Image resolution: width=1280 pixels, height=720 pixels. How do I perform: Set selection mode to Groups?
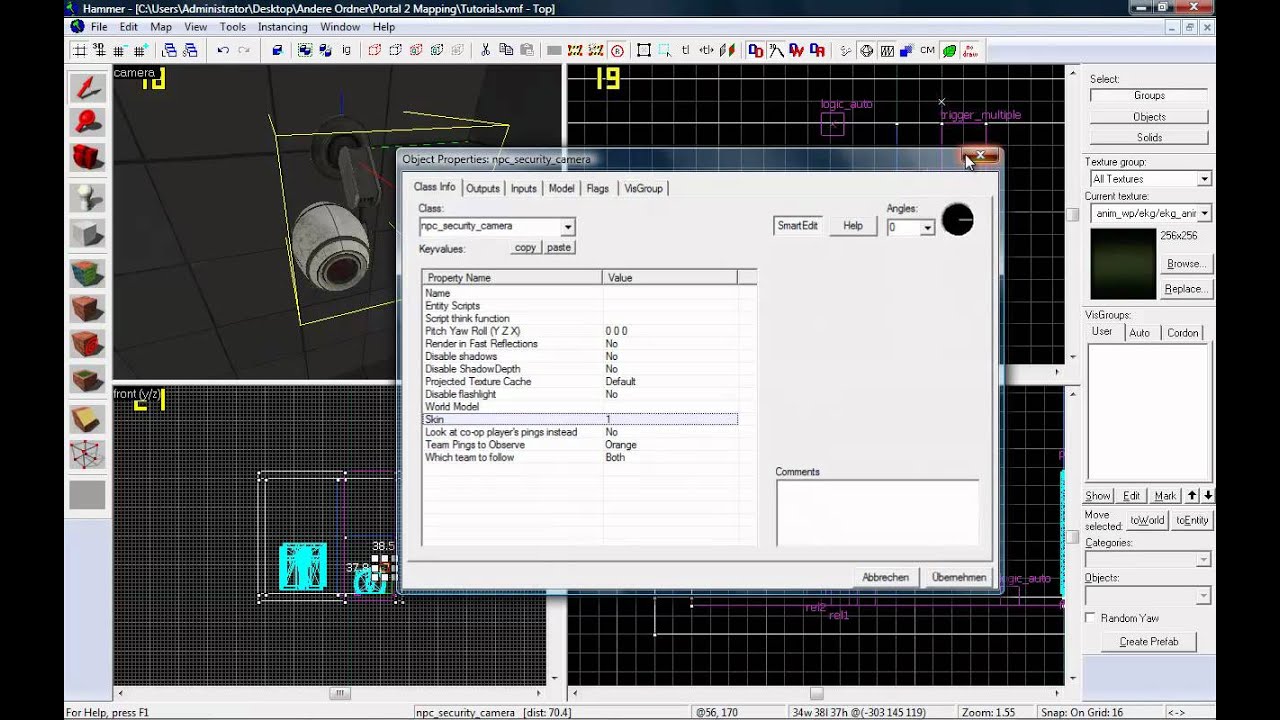click(1149, 95)
